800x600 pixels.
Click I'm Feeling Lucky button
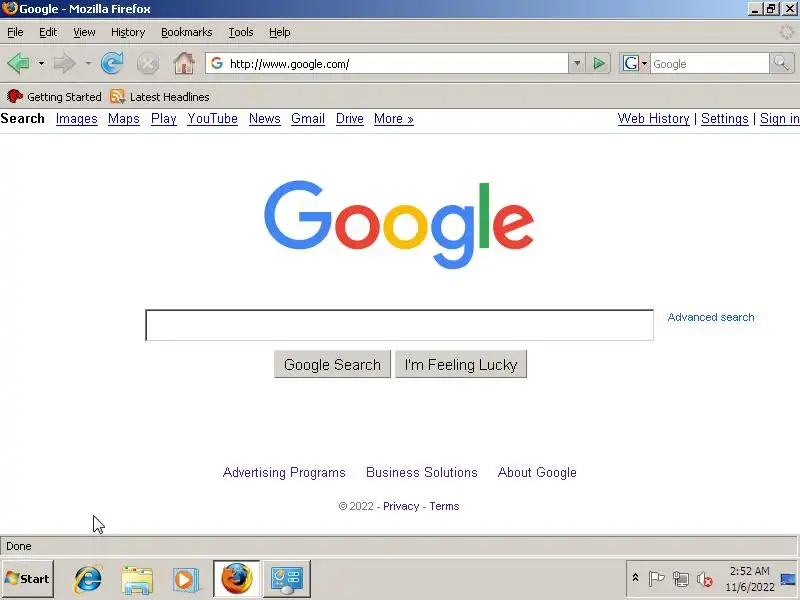tap(461, 364)
